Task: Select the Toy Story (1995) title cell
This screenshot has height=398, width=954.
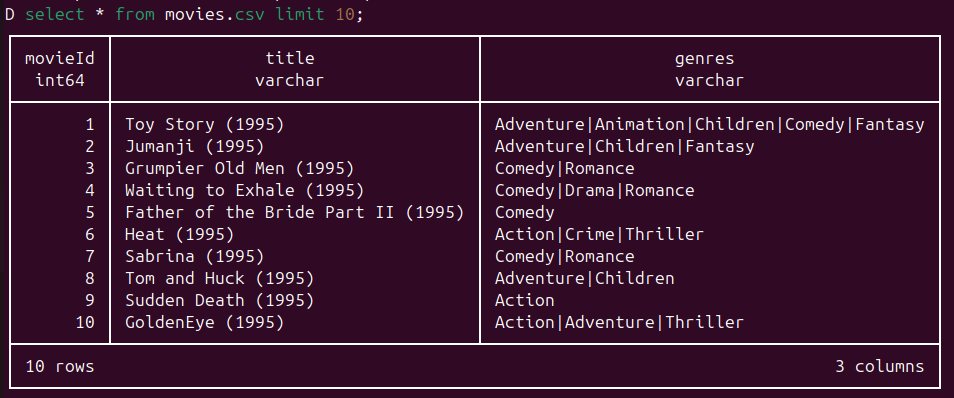Action: [204, 125]
